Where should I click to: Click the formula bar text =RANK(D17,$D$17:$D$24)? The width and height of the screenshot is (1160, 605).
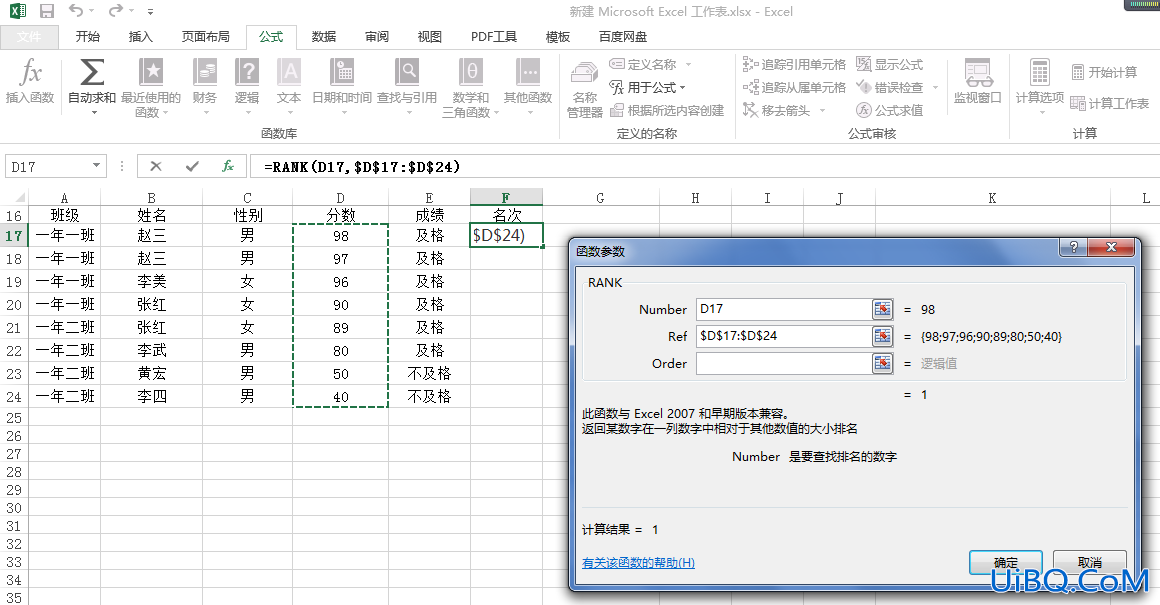(362, 166)
